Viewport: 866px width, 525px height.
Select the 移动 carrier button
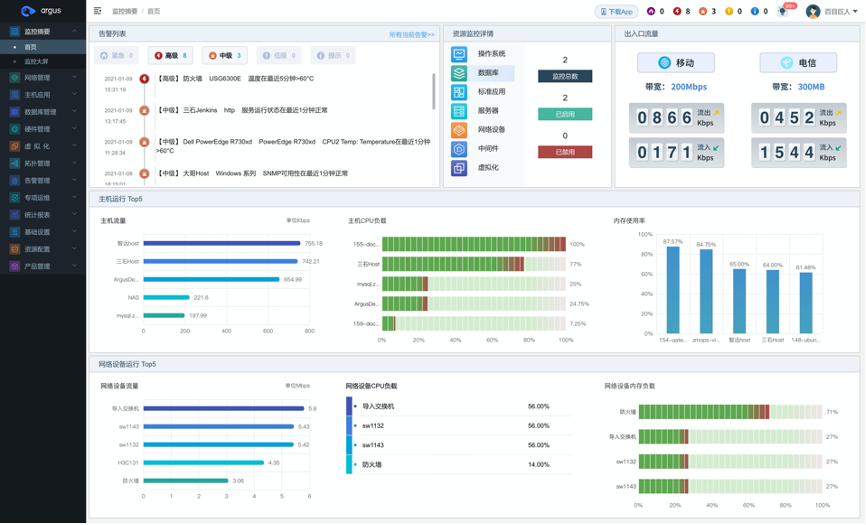676,63
